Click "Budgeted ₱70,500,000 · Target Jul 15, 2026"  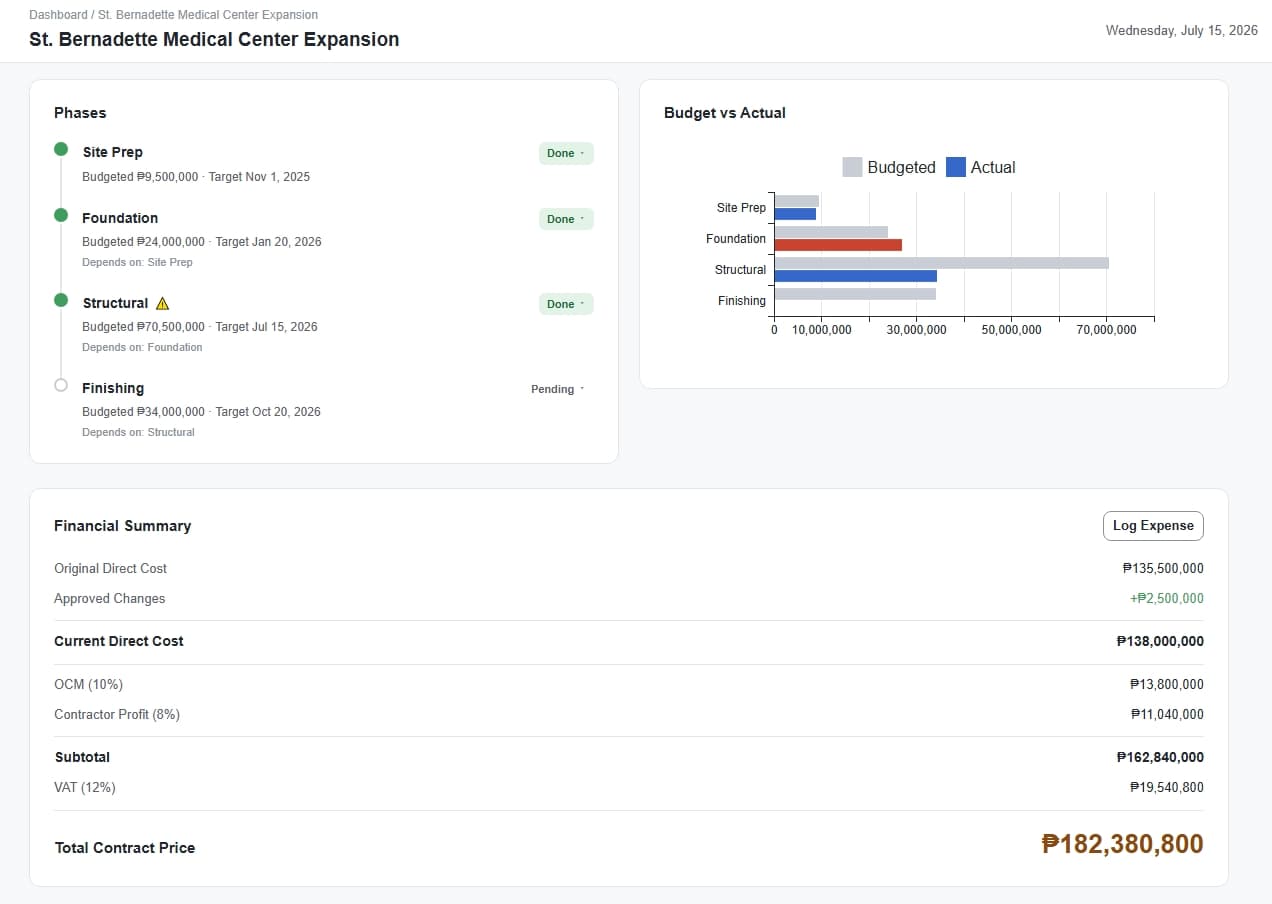point(200,327)
